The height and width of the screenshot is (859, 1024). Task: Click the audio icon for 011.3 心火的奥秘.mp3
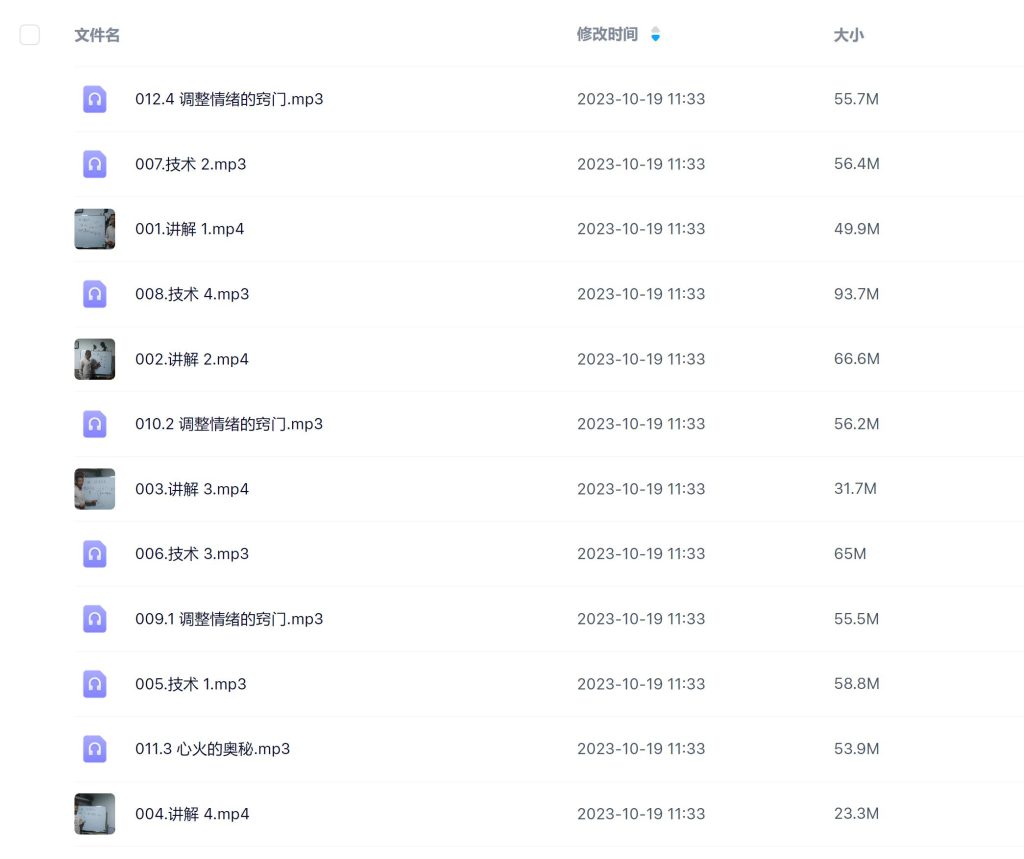click(94, 749)
